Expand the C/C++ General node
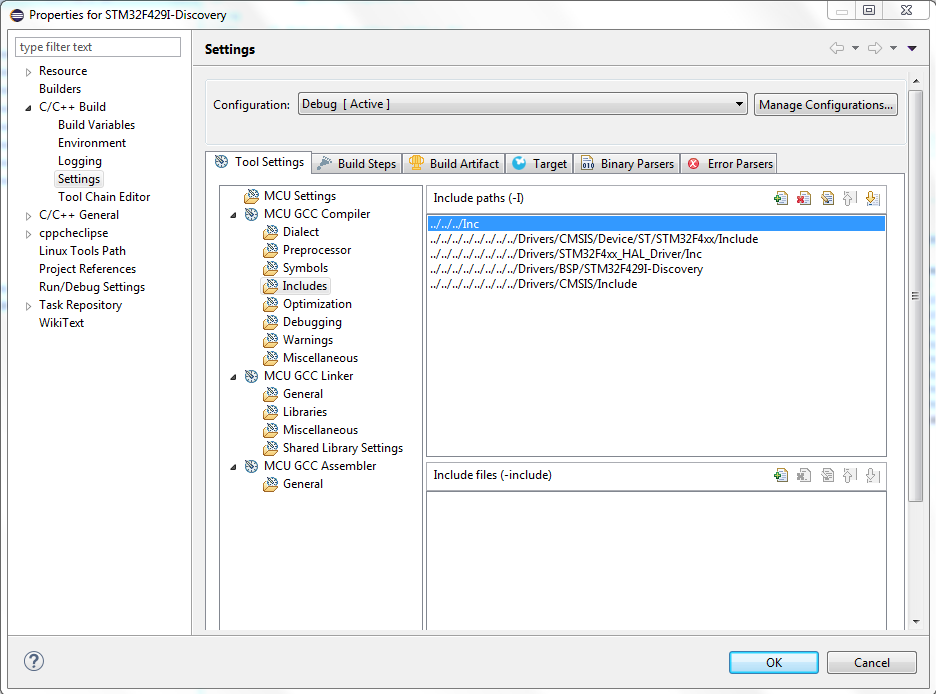936x694 pixels. click(x=28, y=215)
